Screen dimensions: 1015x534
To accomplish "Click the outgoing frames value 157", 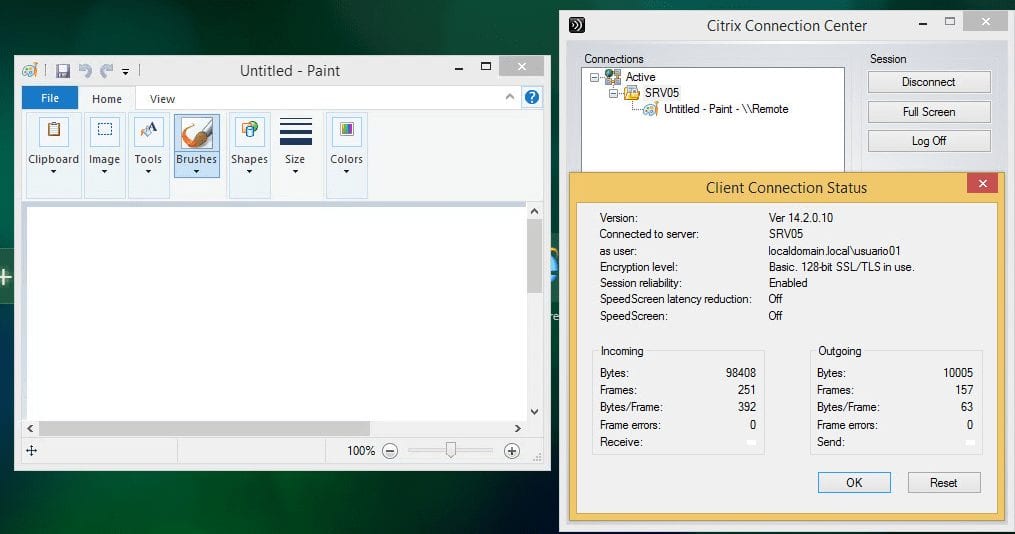I will (964, 390).
